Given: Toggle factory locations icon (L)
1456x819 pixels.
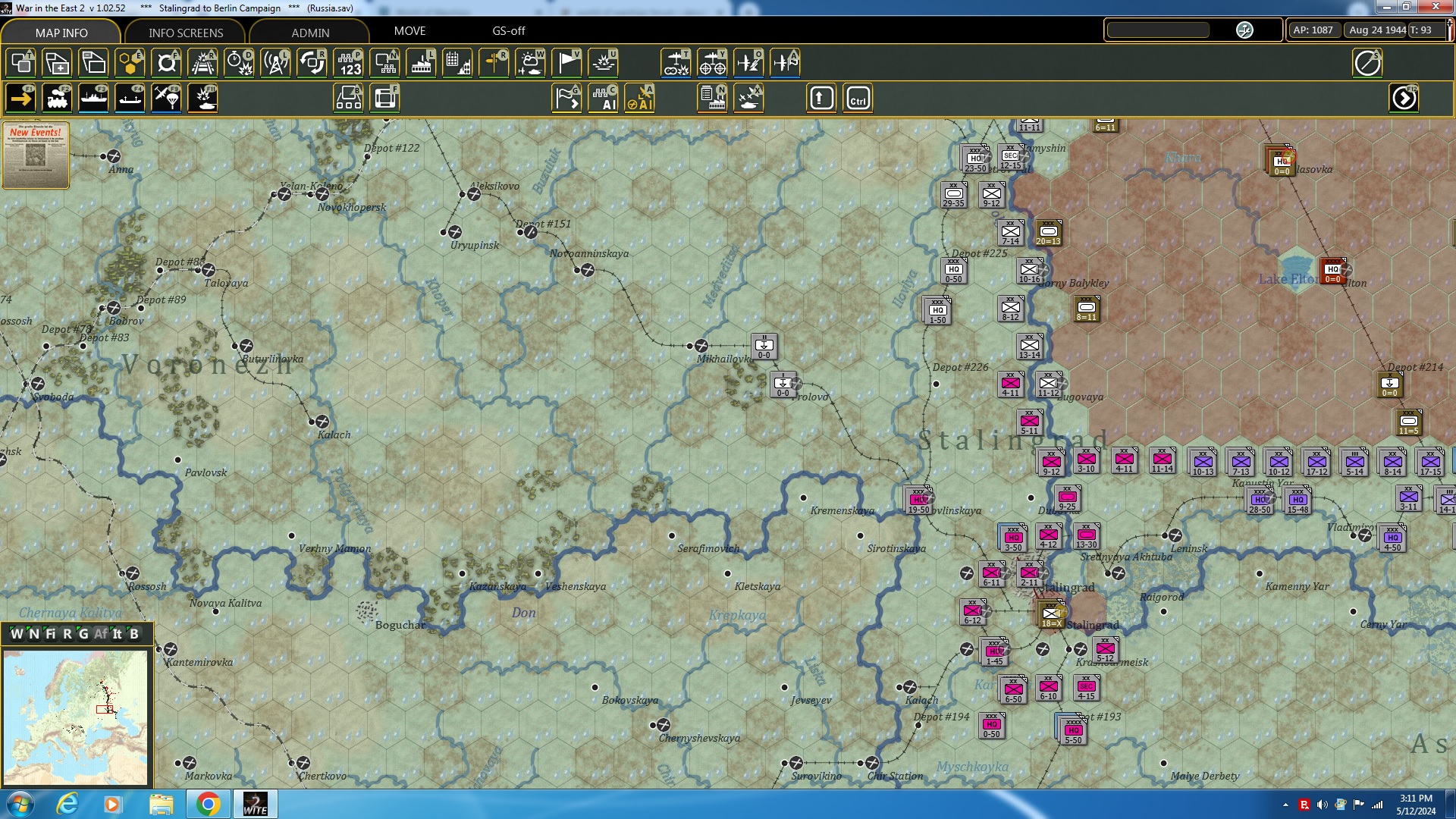Looking at the screenshot, I should tap(421, 62).
